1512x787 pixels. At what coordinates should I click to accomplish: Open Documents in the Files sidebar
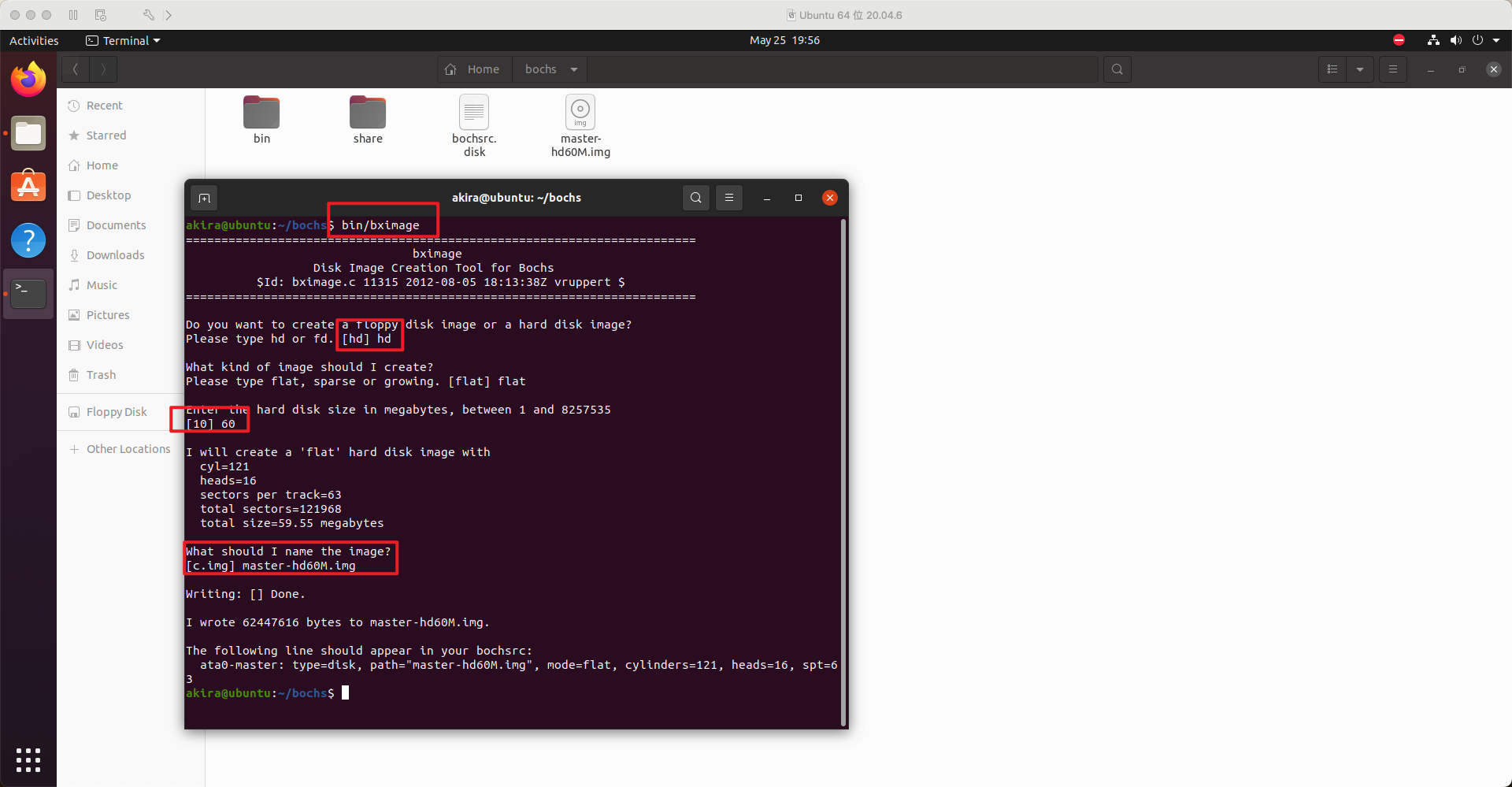pos(117,225)
